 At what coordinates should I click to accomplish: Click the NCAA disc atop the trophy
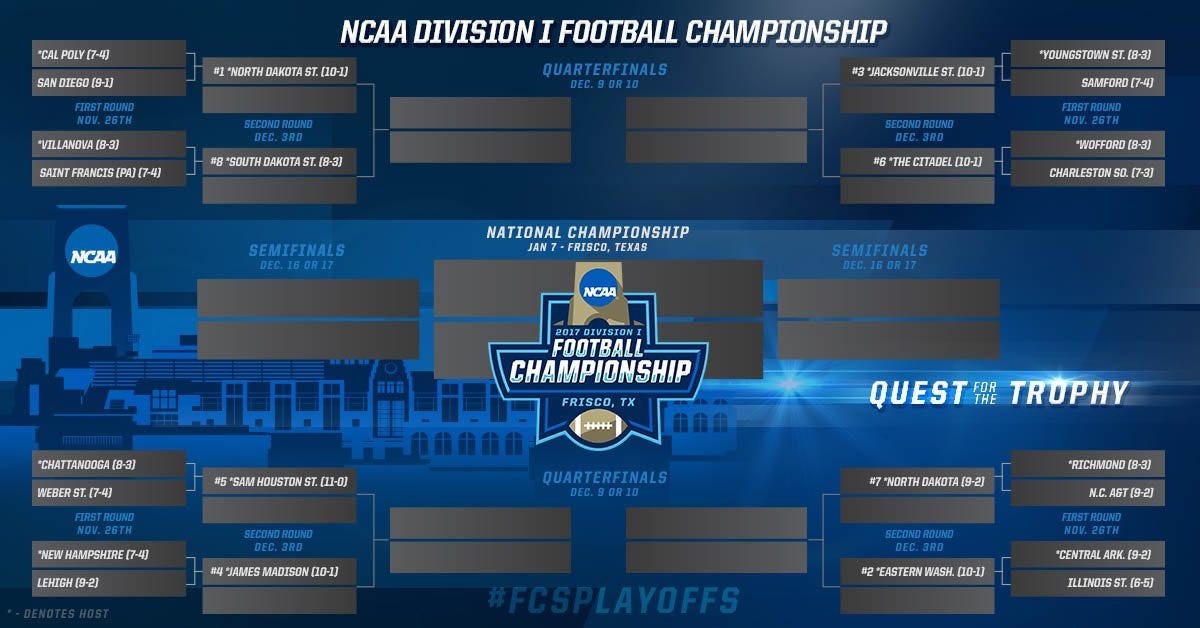coord(598,290)
